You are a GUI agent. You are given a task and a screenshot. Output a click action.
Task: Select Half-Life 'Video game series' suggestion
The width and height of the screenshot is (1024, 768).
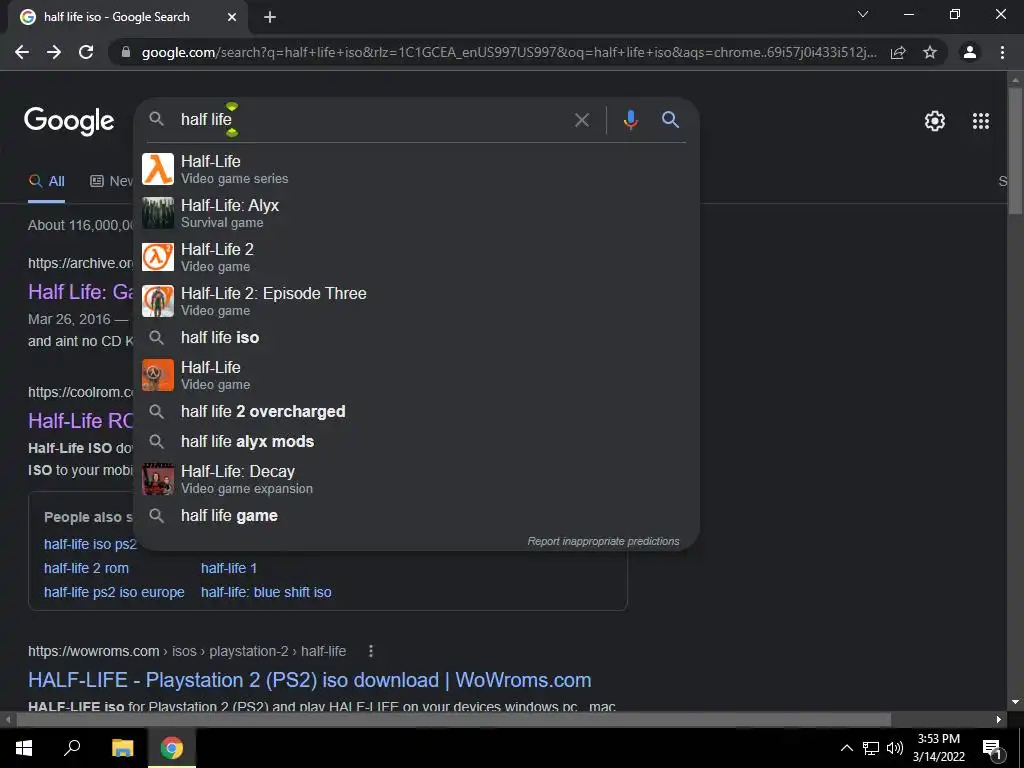pos(416,169)
